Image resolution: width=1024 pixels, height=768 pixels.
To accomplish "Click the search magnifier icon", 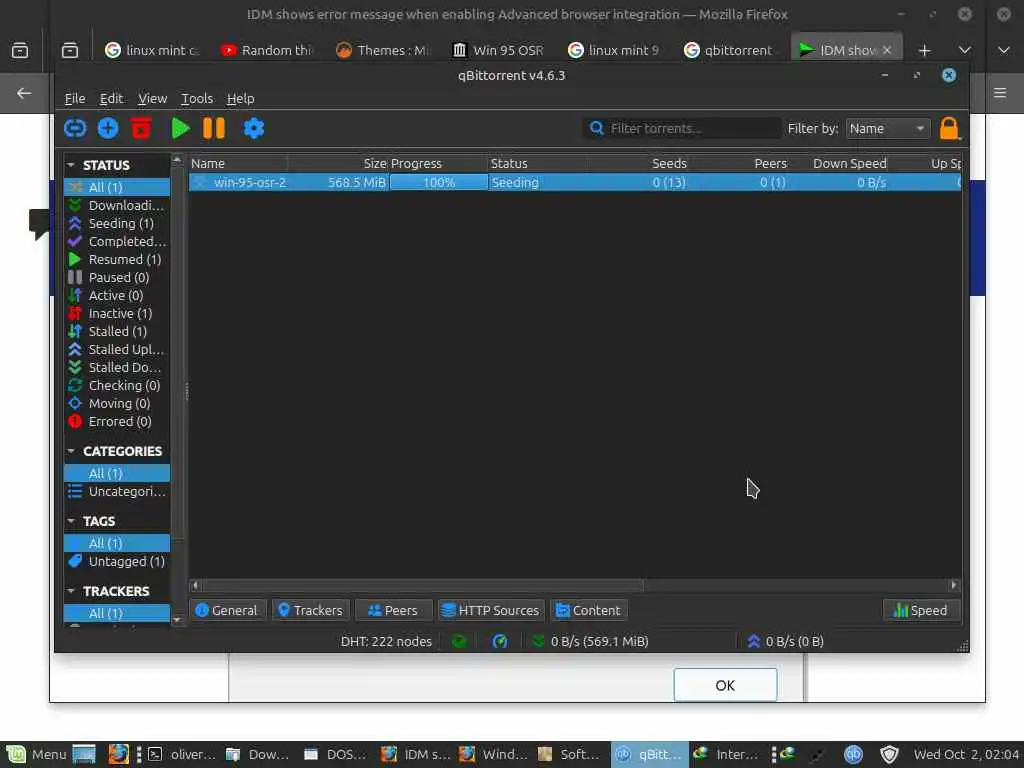I will point(596,128).
